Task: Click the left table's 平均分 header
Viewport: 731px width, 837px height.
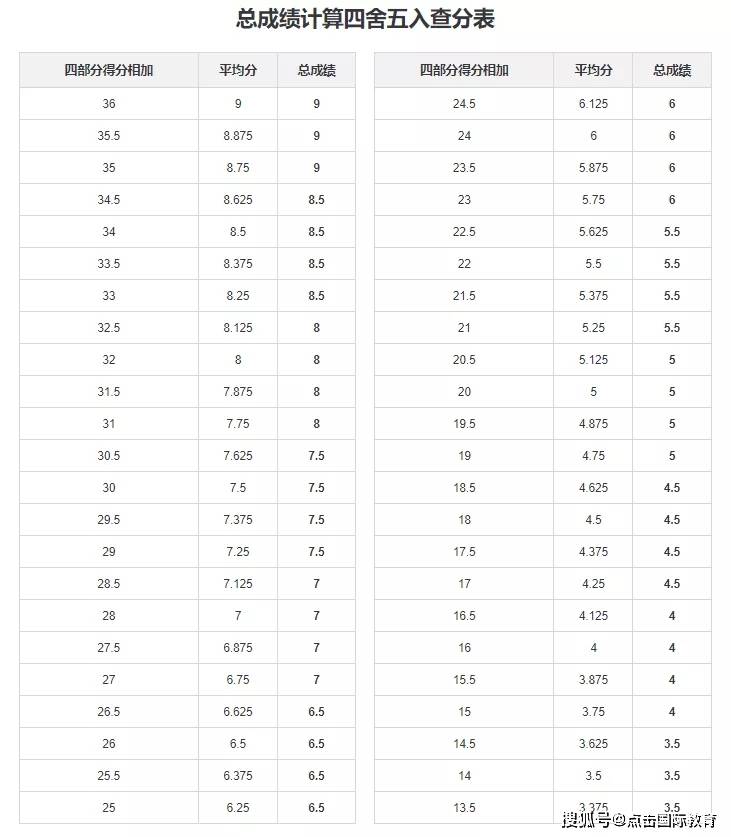Action: (238, 71)
